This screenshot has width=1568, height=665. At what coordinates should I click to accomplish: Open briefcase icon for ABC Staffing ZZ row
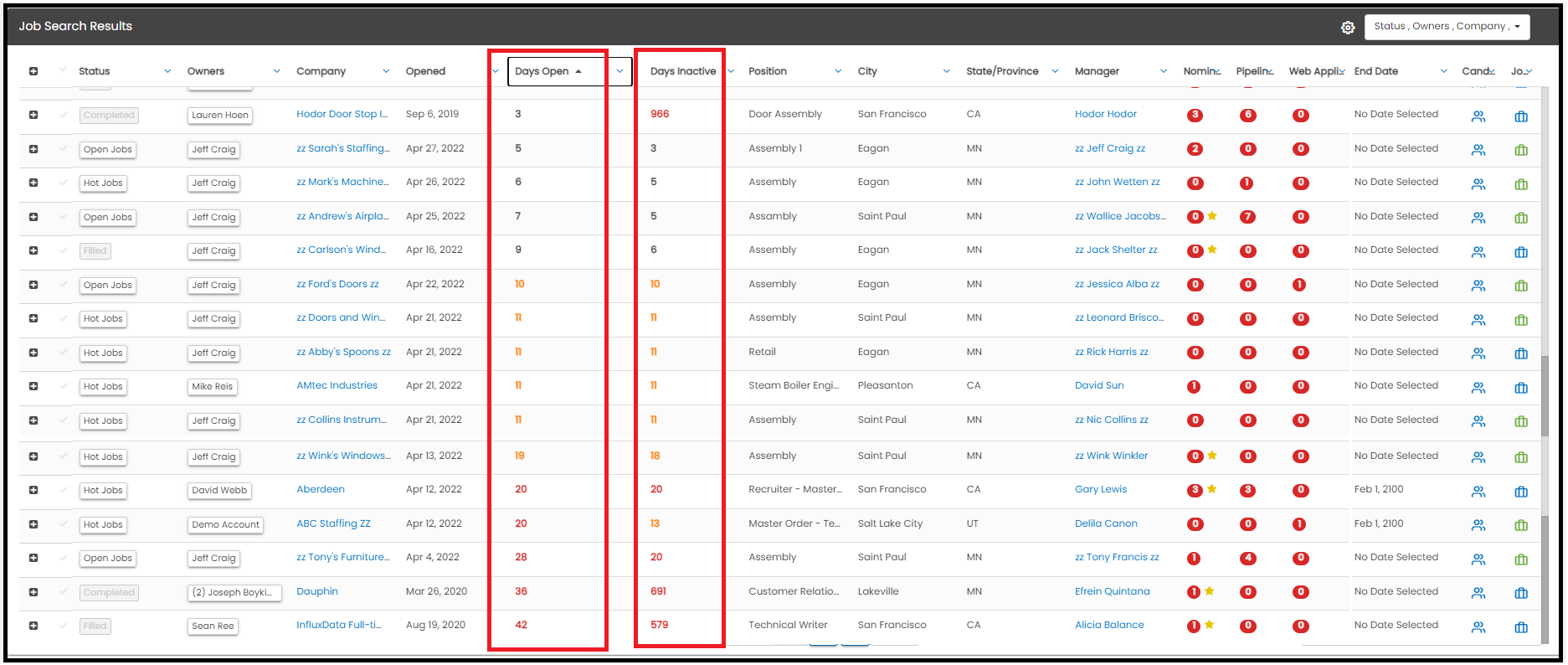click(1521, 525)
